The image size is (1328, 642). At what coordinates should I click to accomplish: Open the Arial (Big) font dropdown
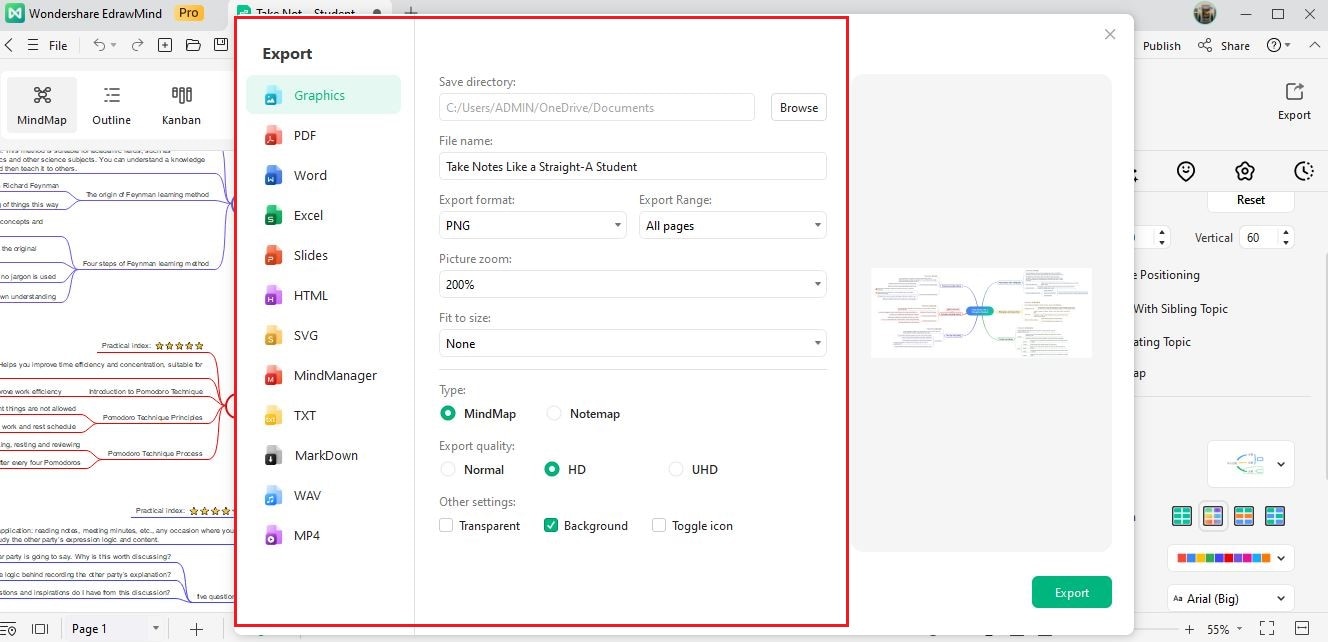[1231, 599]
